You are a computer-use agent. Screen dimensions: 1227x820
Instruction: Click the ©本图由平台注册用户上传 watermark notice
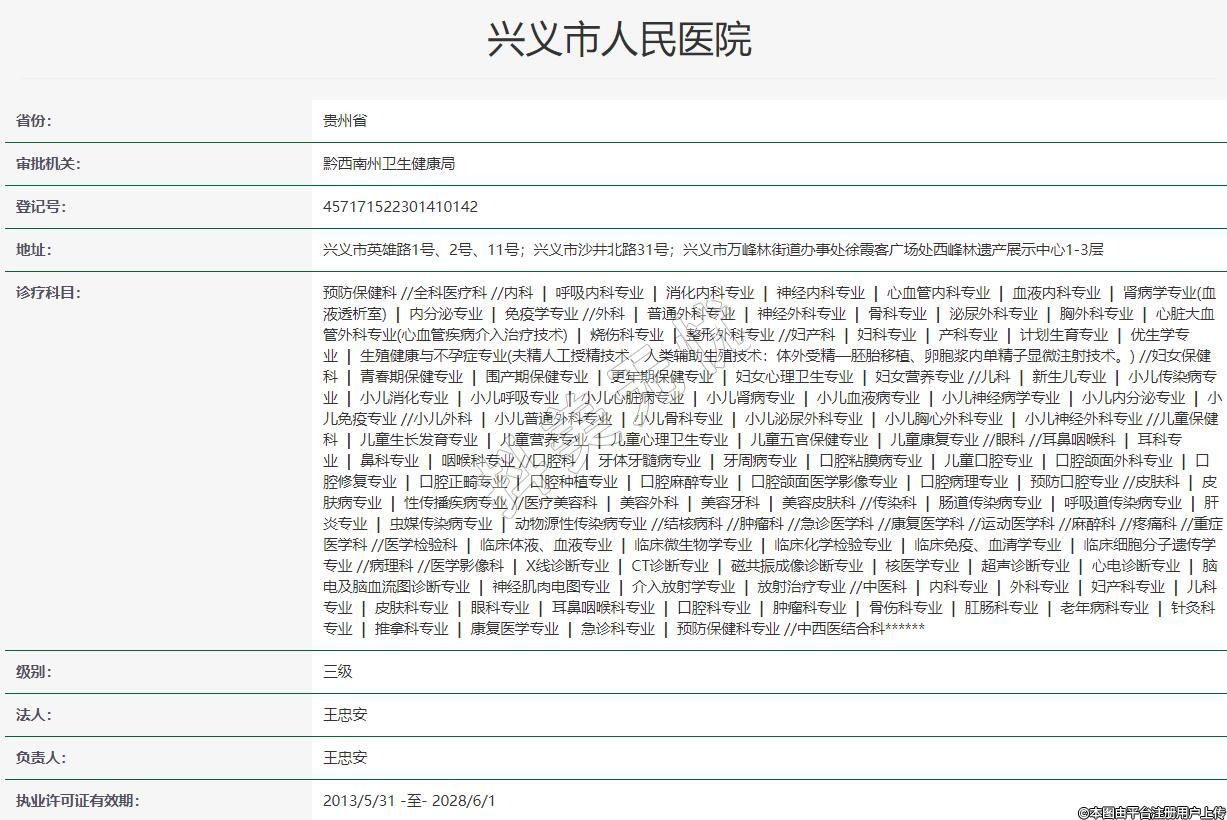(x=1151, y=812)
